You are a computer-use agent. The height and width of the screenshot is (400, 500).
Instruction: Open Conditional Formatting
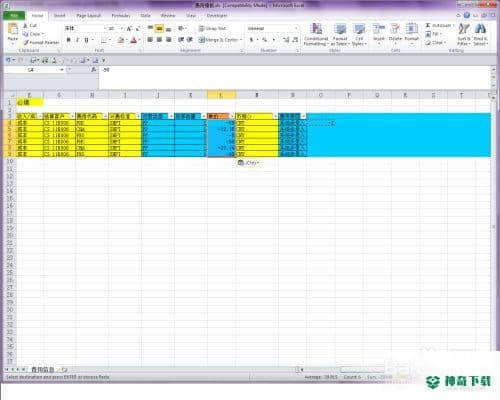coord(316,34)
